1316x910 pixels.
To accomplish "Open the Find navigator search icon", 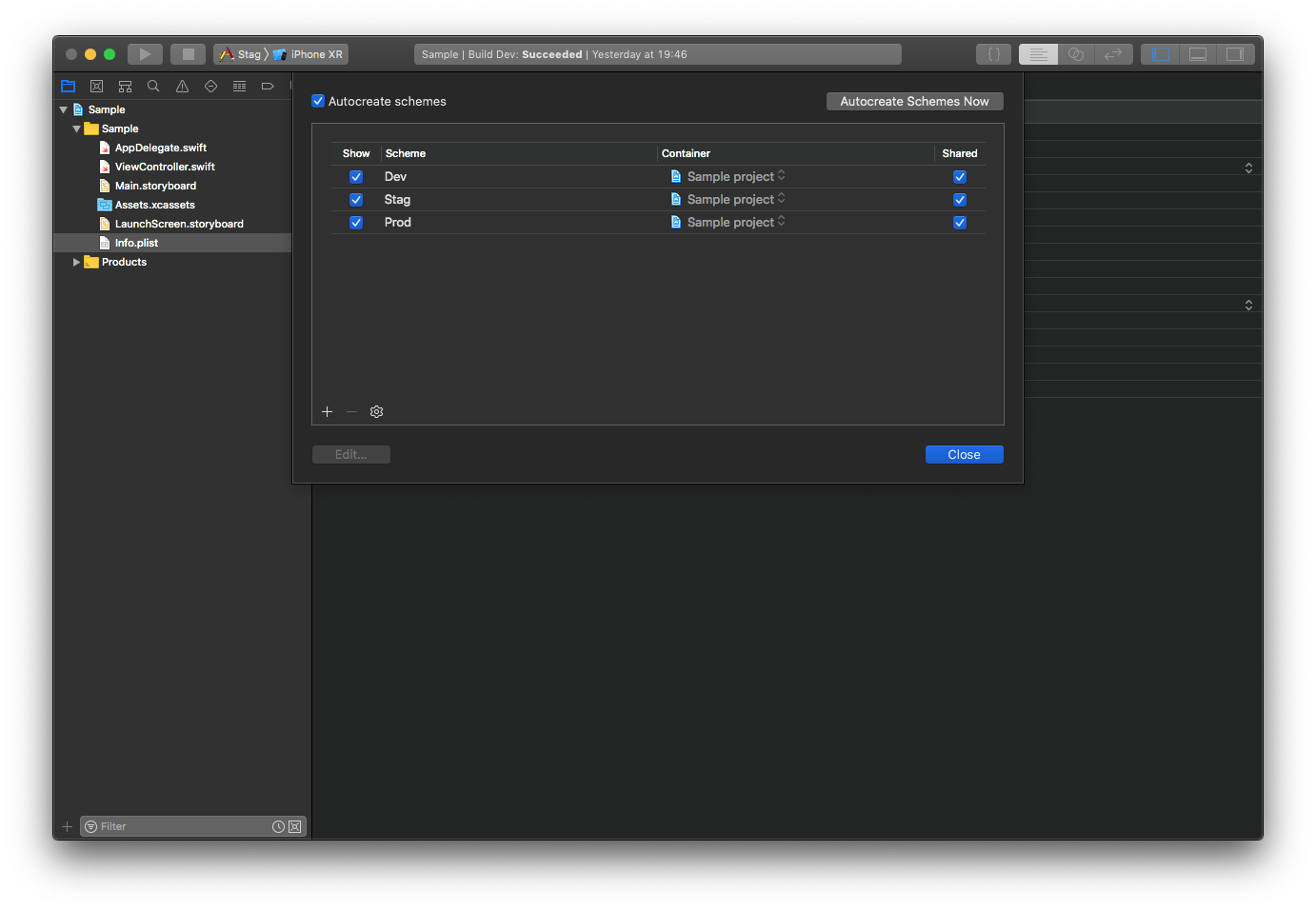I will [x=153, y=87].
